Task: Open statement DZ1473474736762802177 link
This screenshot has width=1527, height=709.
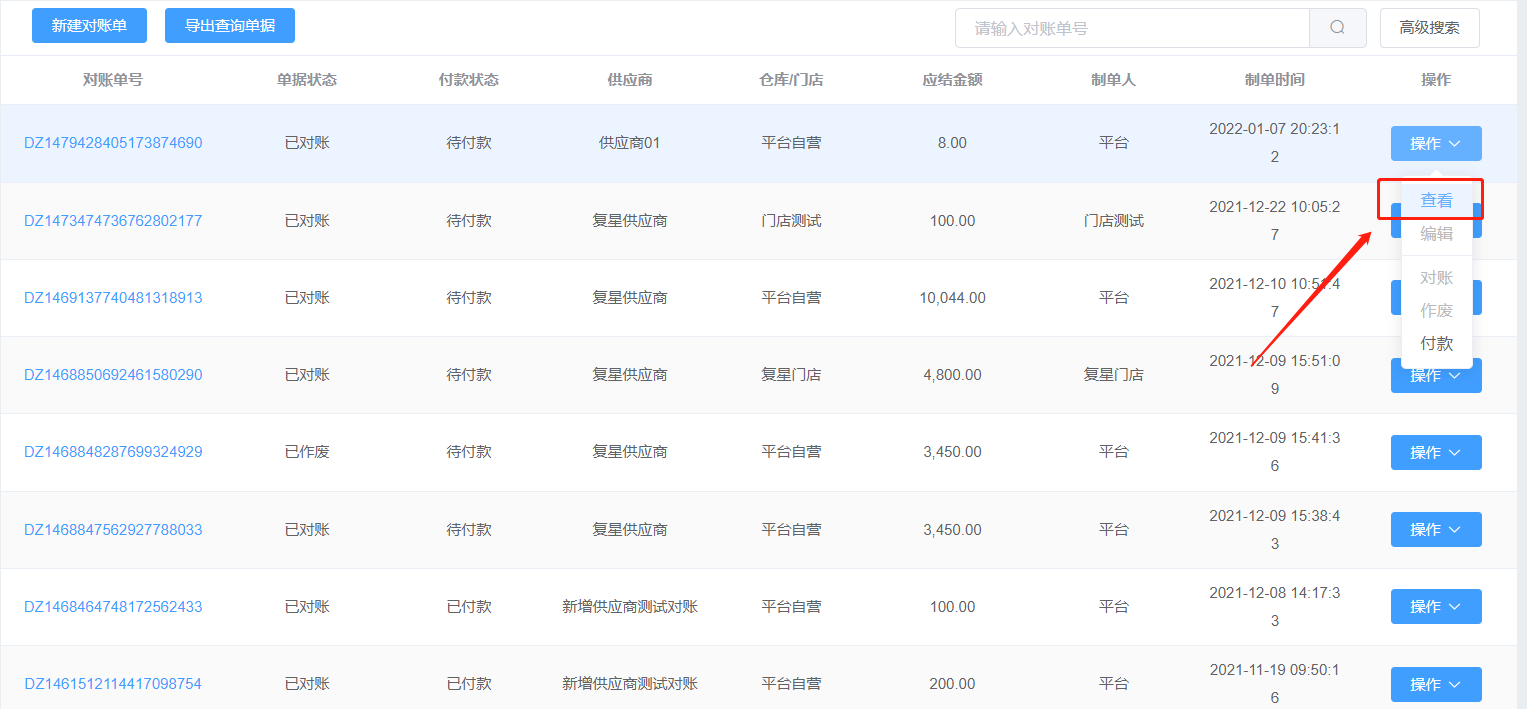Action: click(113, 221)
